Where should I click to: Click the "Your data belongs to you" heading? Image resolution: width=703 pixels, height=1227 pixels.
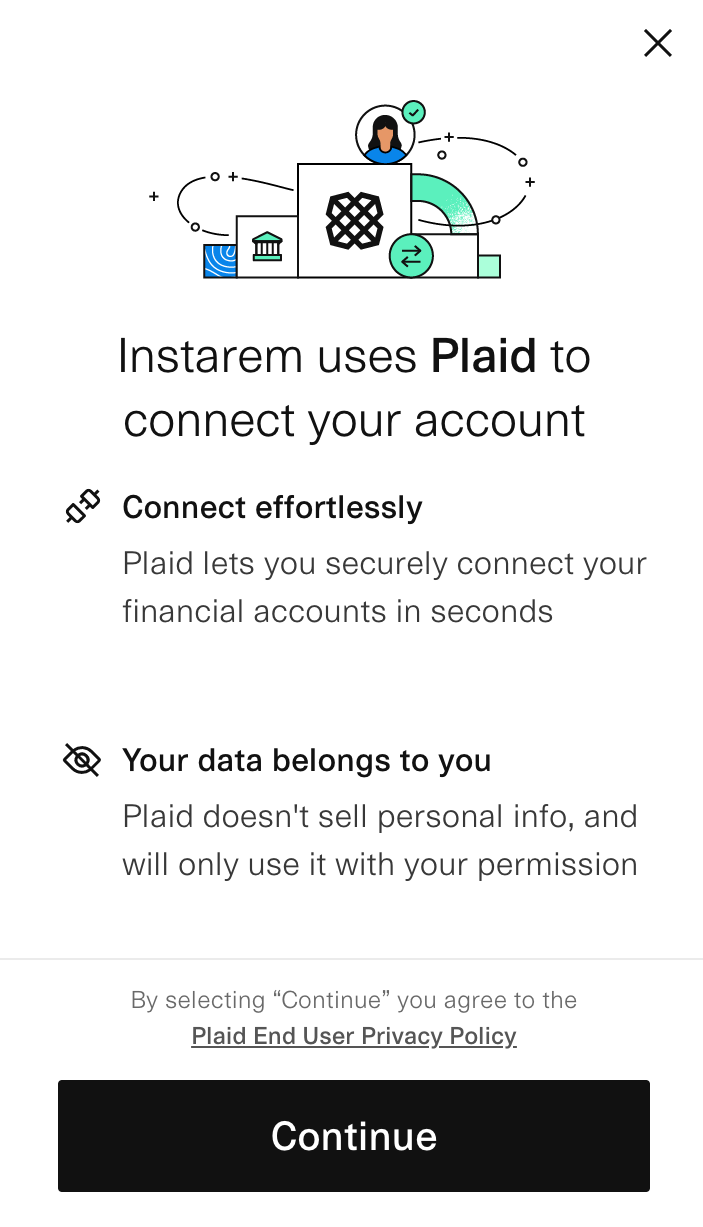306,760
